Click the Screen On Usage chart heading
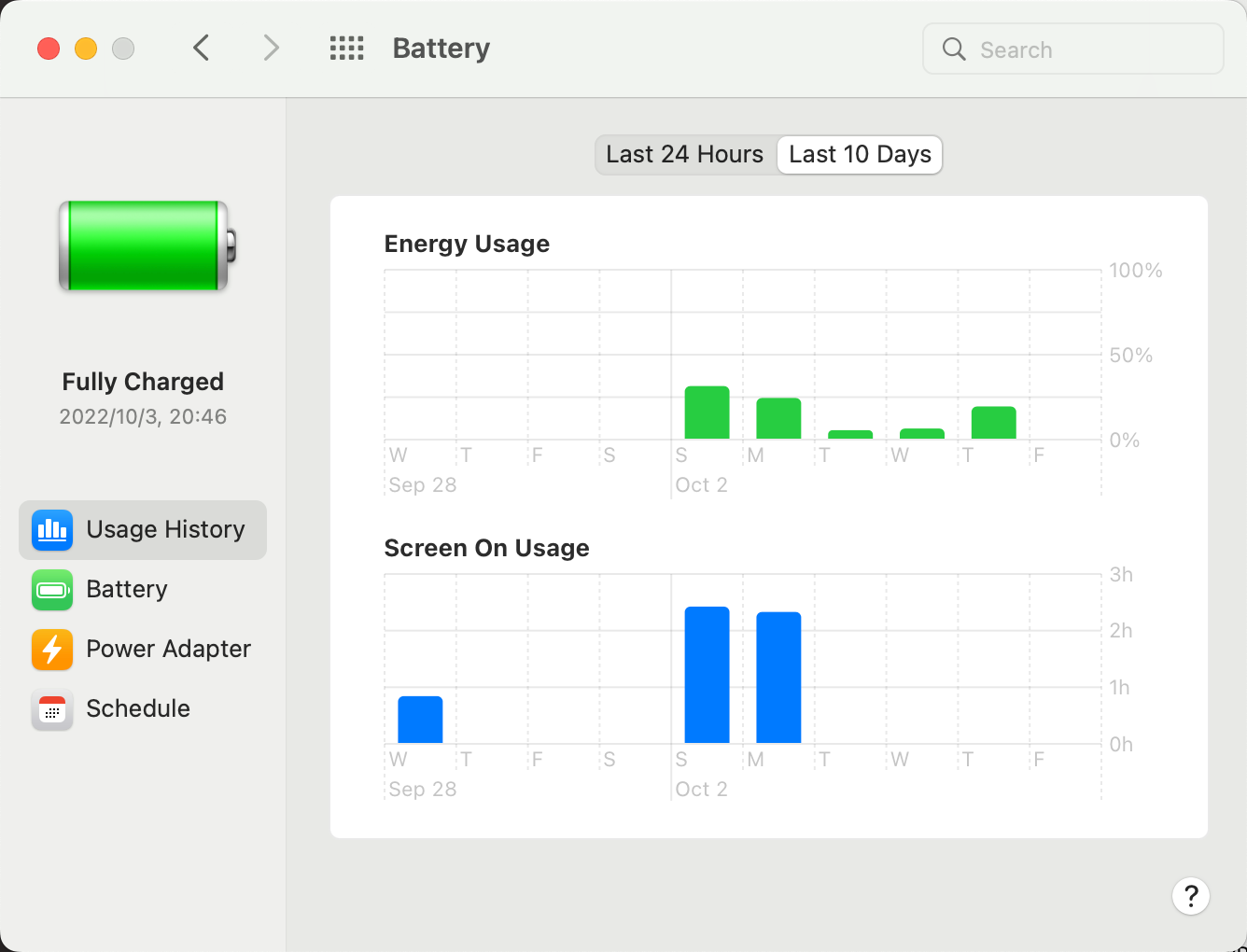The height and width of the screenshot is (952, 1247). click(x=487, y=548)
